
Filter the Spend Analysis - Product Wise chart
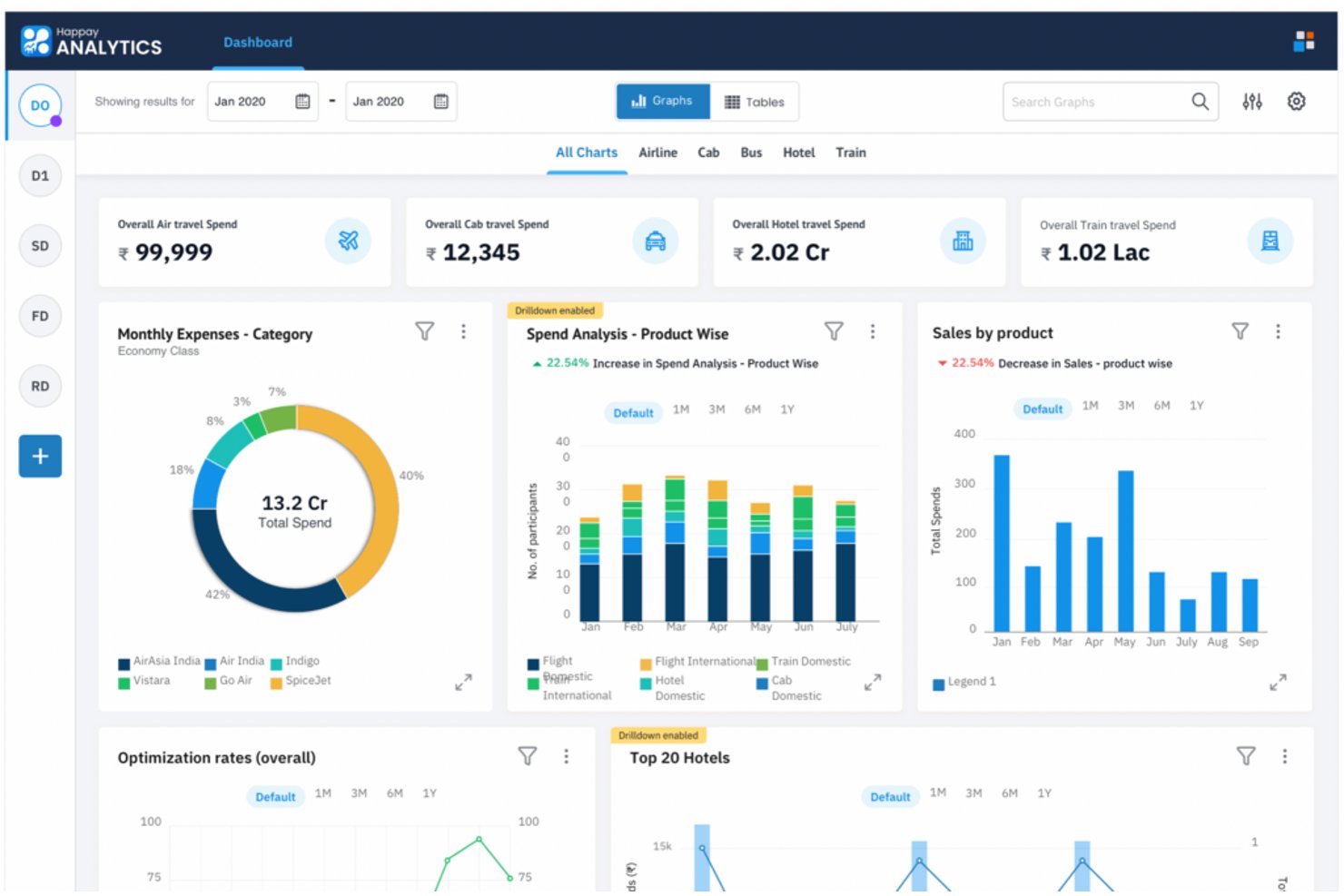[x=834, y=331]
